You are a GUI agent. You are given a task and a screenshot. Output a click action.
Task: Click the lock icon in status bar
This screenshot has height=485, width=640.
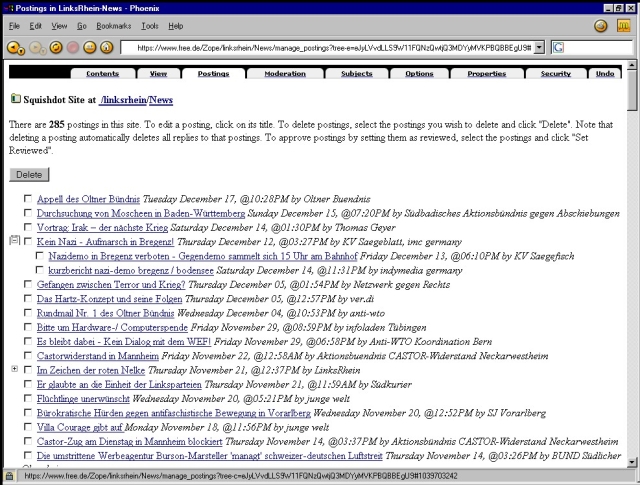click(10, 477)
